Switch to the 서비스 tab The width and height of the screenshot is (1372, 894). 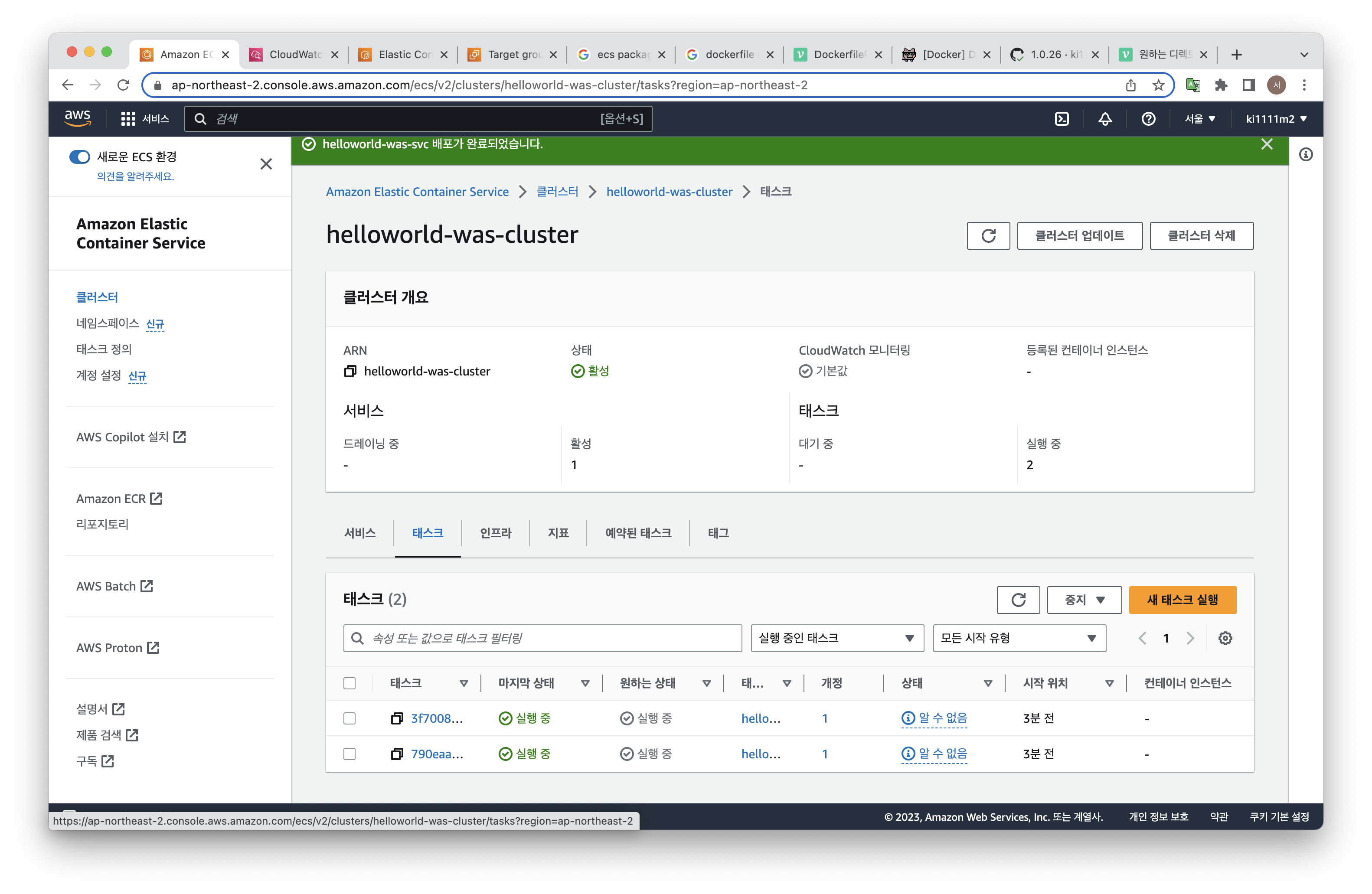click(x=360, y=532)
